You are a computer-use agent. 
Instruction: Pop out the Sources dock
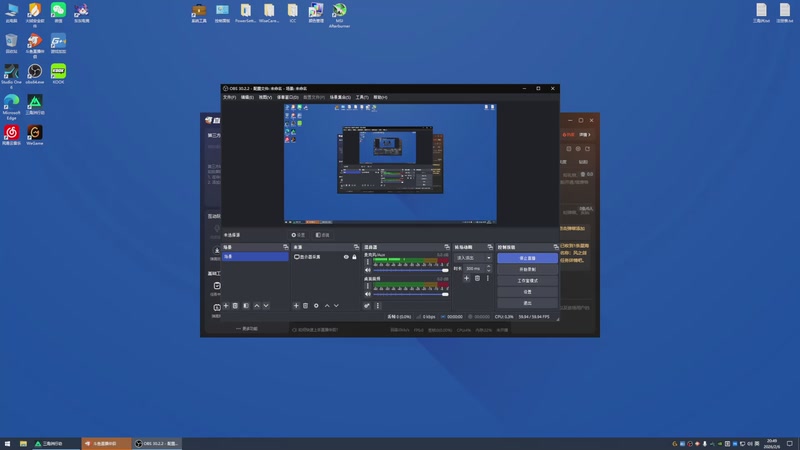(x=356, y=247)
